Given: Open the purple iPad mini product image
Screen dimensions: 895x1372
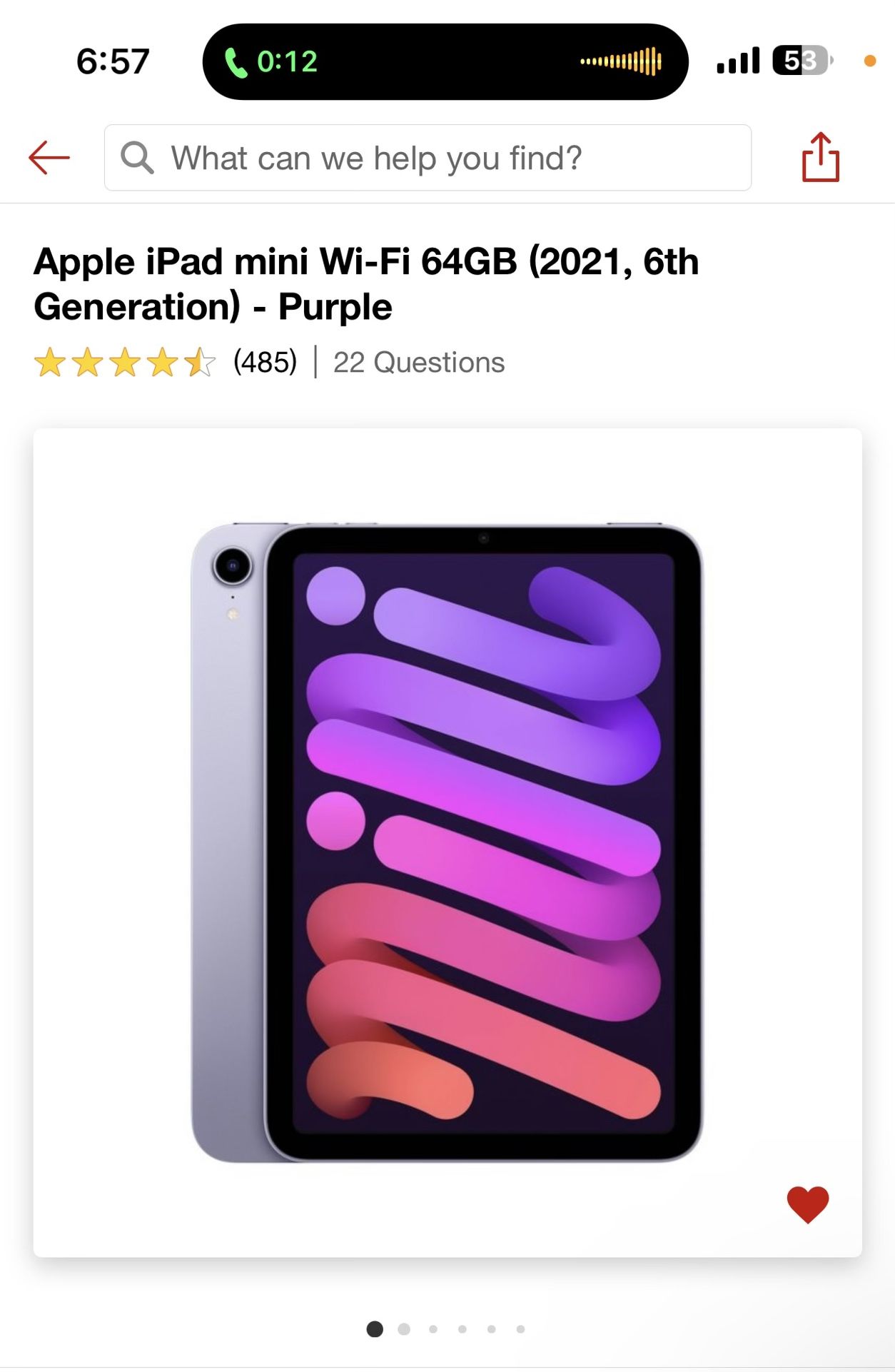Looking at the screenshot, I should point(447,842).
